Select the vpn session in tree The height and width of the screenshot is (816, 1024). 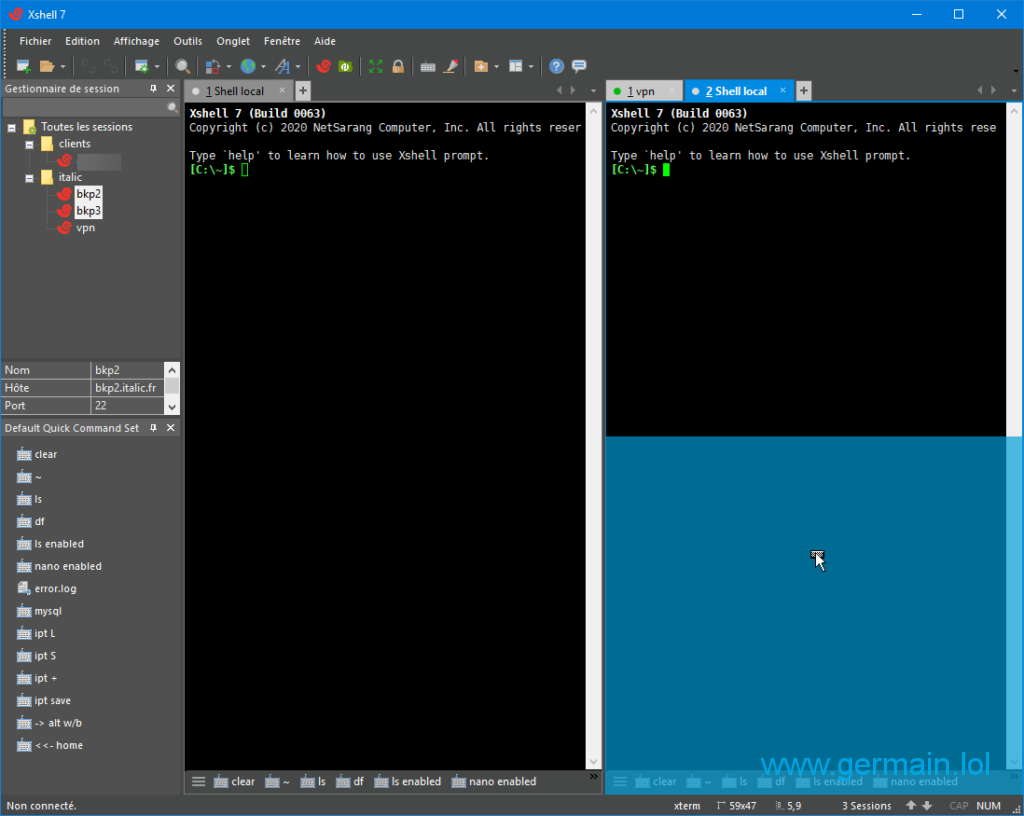[x=85, y=227]
